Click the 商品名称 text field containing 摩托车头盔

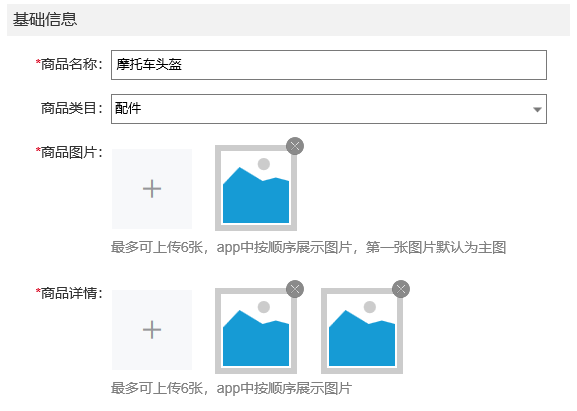pos(329,65)
